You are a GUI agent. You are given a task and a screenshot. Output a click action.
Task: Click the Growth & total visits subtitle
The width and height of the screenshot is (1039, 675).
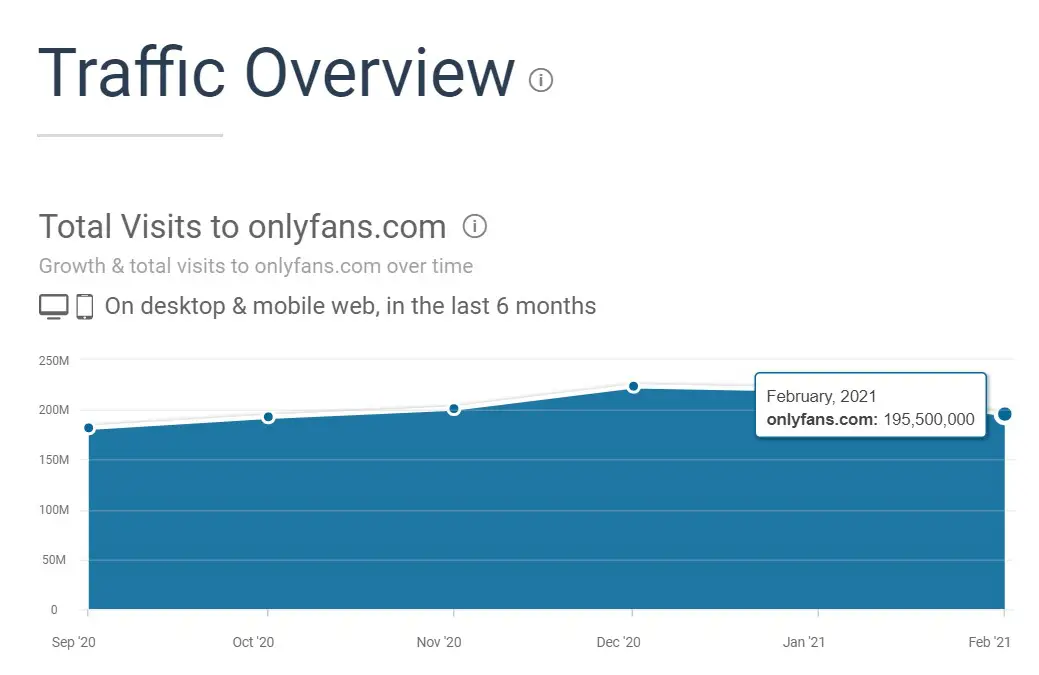[x=256, y=266]
